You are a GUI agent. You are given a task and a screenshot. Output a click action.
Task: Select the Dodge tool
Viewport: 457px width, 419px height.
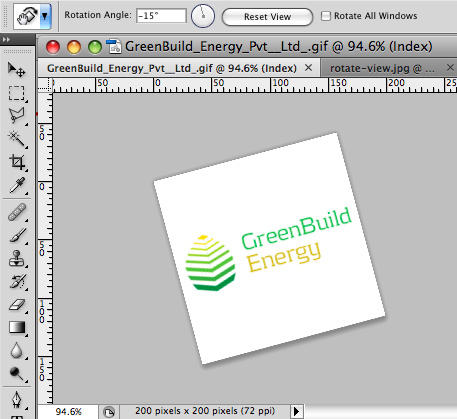(x=17, y=374)
